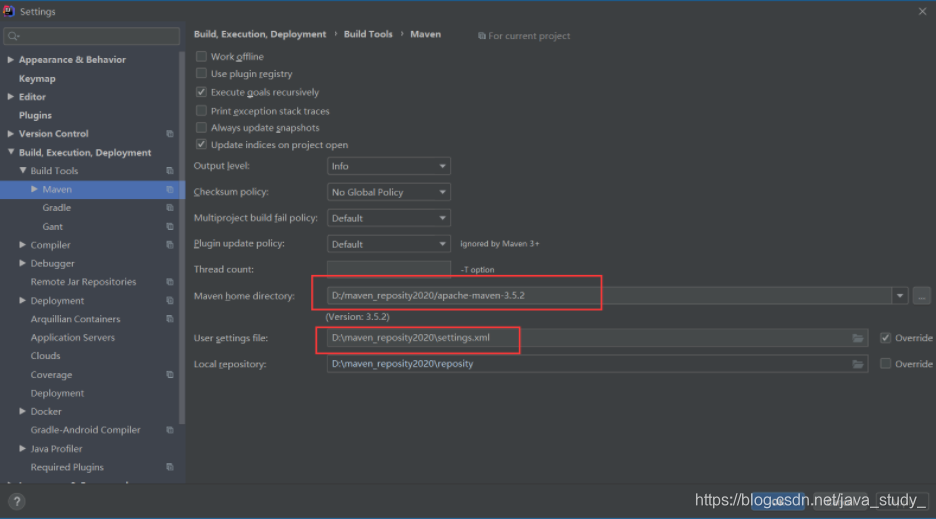Image resolution: width=936 pixels, height=519 pixels.
Task: Click the project-level icon next to Gradle-Android Compiler
Action: click(170, 430)
